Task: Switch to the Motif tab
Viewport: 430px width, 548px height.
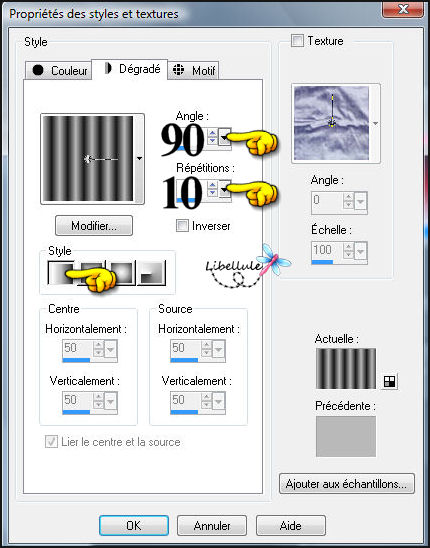Action: [193, 71]
